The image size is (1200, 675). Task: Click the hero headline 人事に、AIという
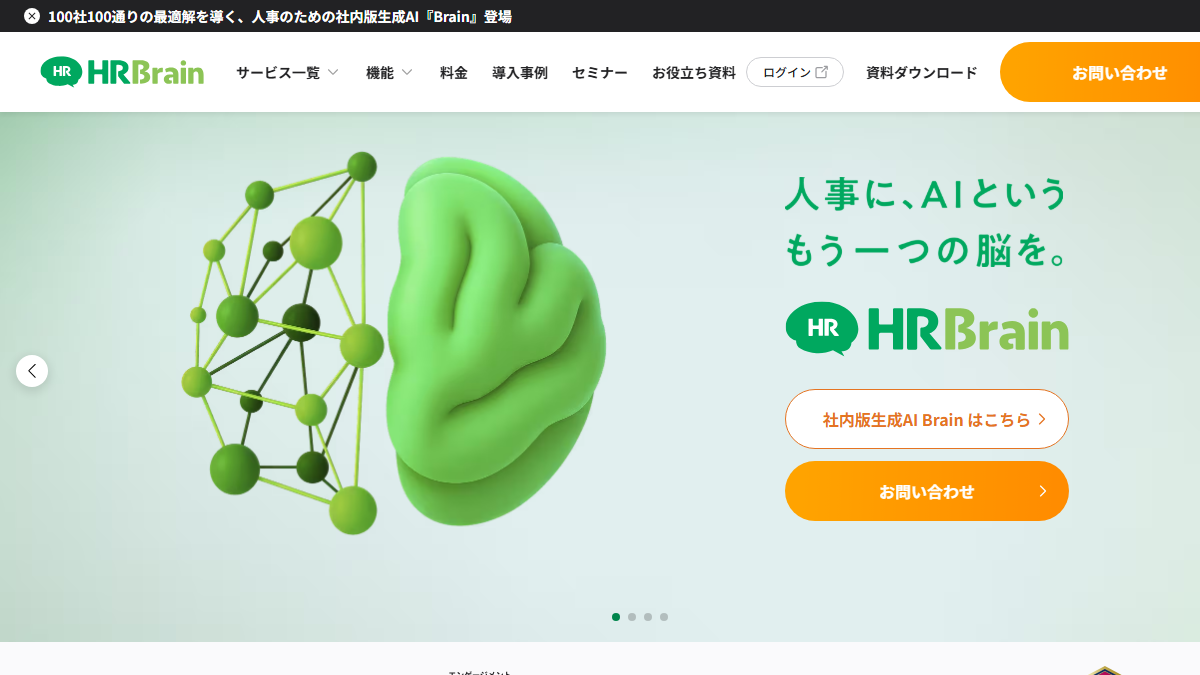click(x=926, y=194)
